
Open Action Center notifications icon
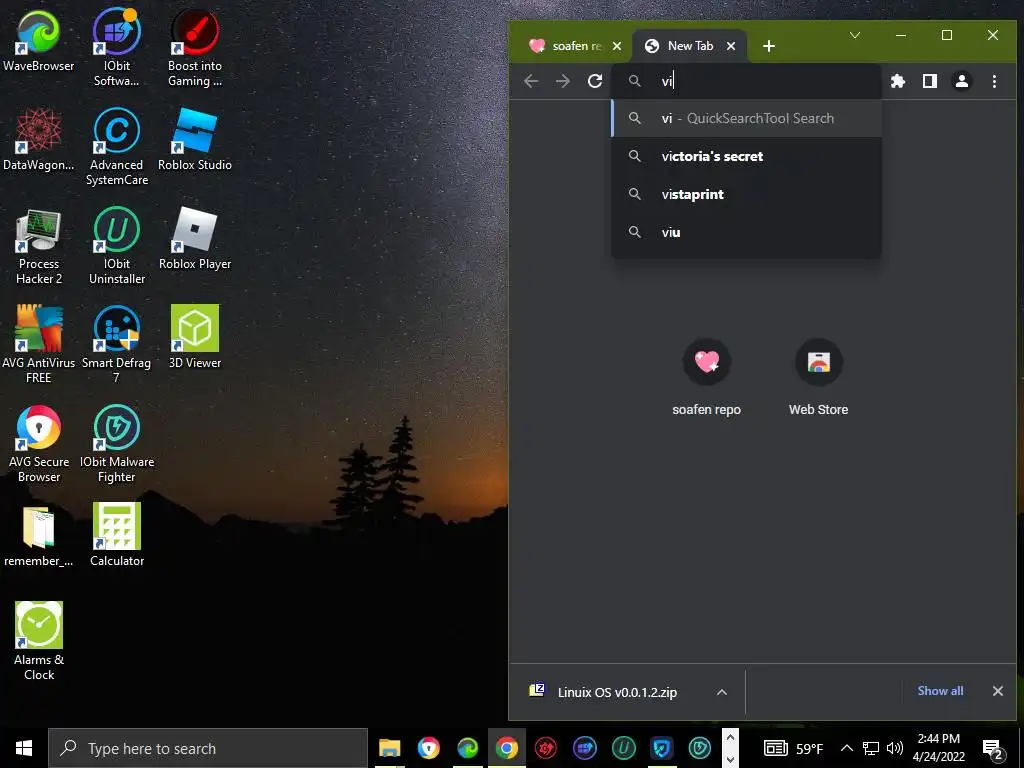(993, 749)
